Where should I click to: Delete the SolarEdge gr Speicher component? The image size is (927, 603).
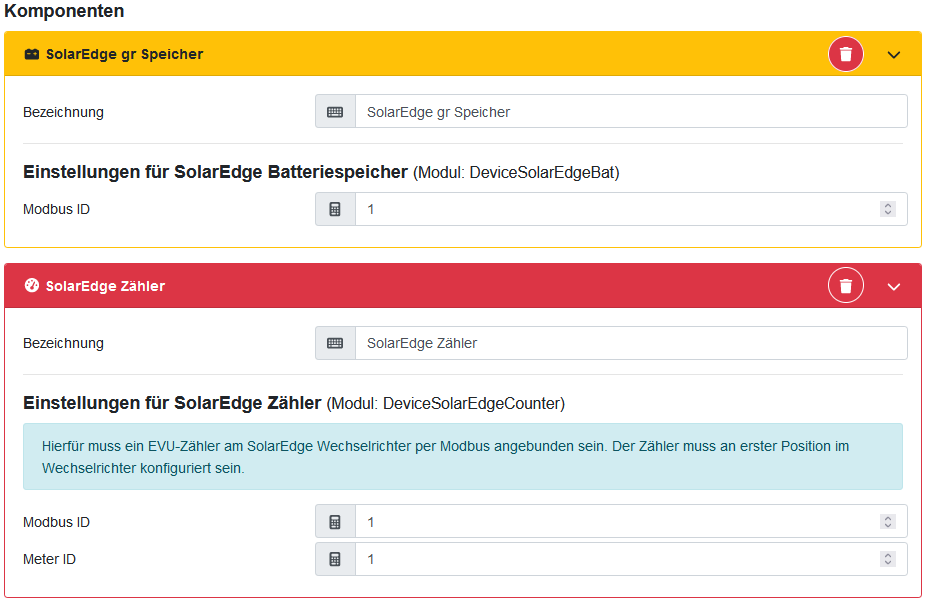point(845,54)
